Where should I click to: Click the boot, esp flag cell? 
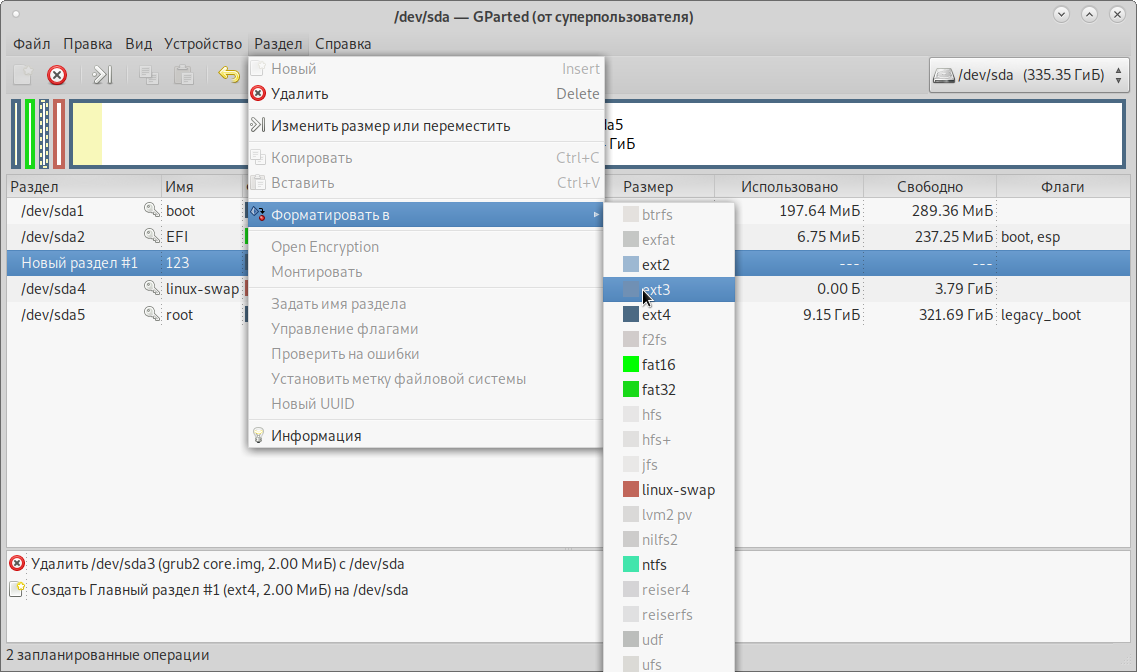1030,236
